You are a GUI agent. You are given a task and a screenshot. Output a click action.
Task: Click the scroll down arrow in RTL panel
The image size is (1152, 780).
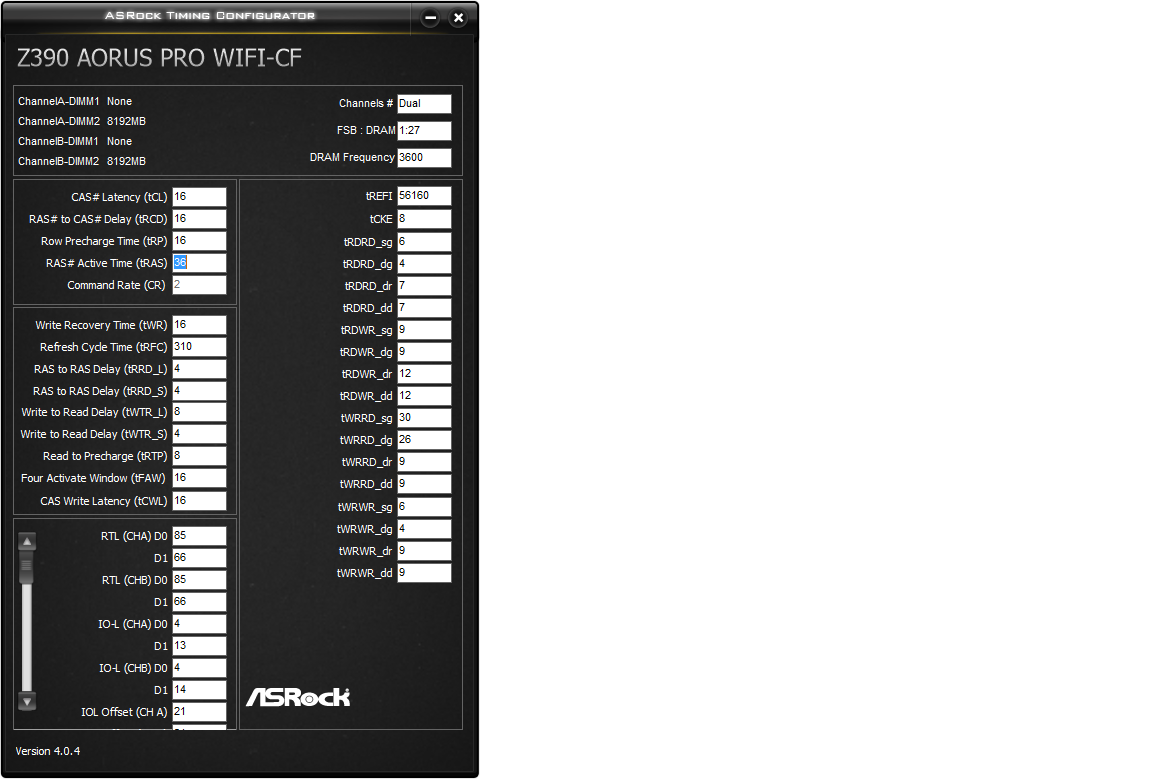pyautogui.click(x=27, y=701)
